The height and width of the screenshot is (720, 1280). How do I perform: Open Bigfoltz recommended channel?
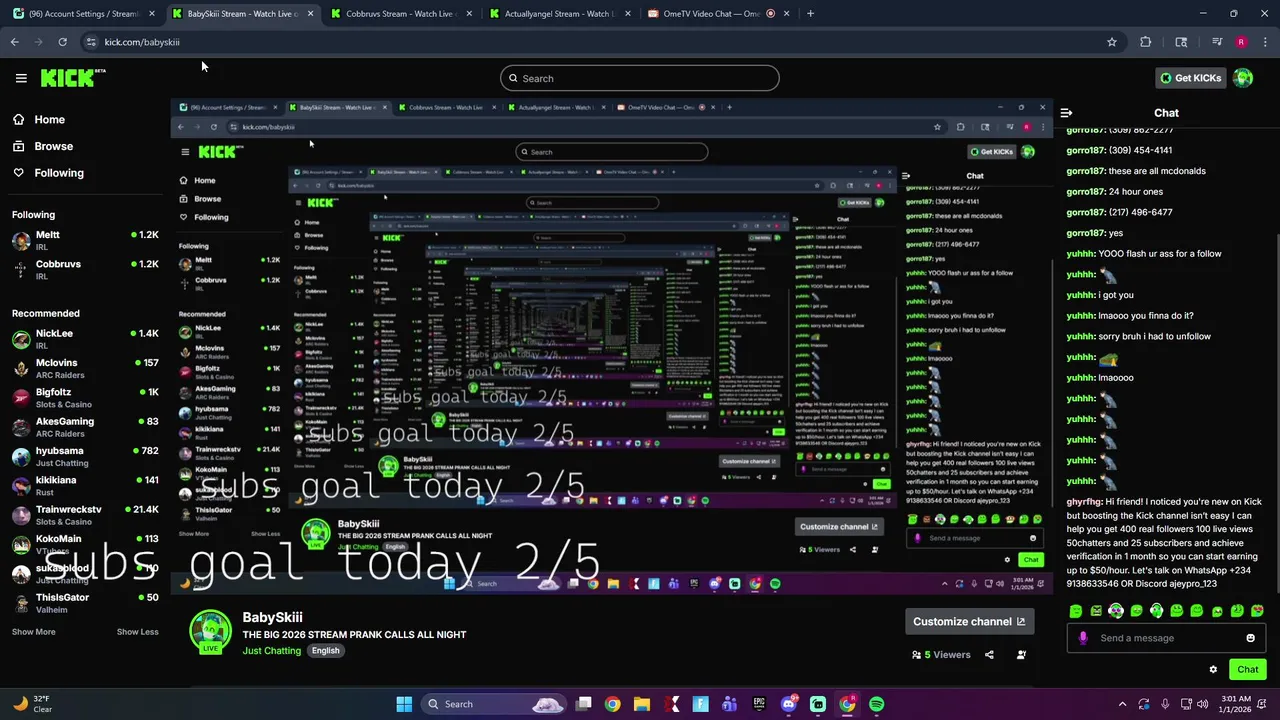point(85,397)
